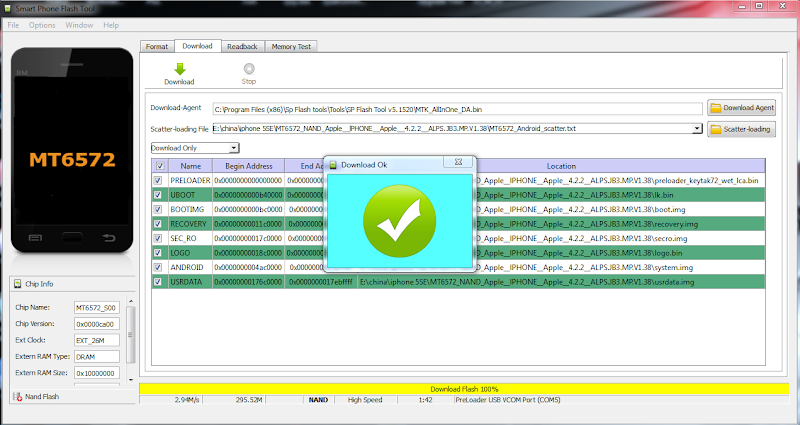The width and height of the screenshot is (800, 425).
Task: Click the Nand Flash icon
Action: click(18, 396)
